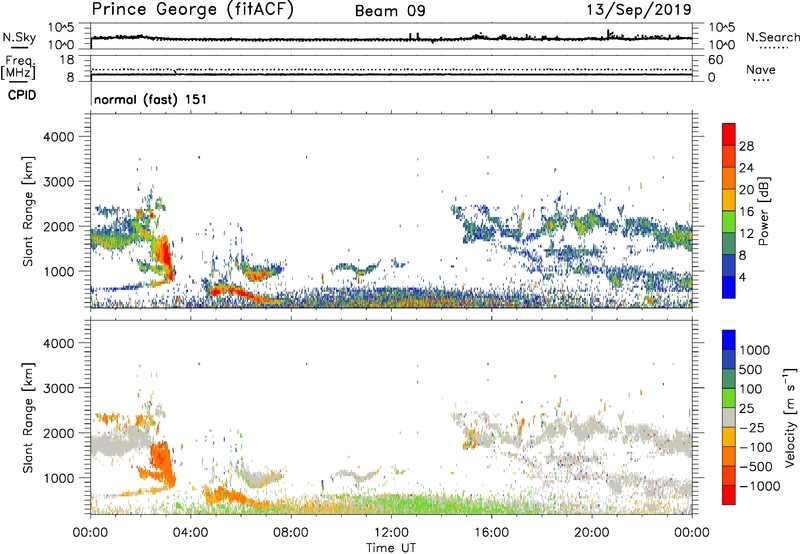Image resolution: width=800 pixels, height=554 pixels.
Task: Click the Velocity [m s⁻¹] label
Action: click(x=790, y=417)
